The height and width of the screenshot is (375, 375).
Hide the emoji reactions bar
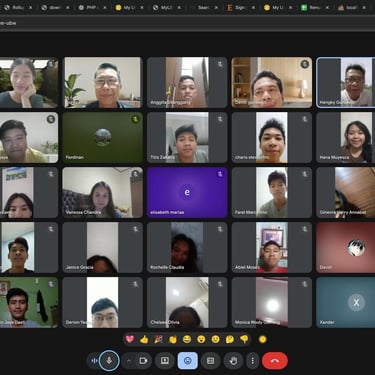coord(188,361)
